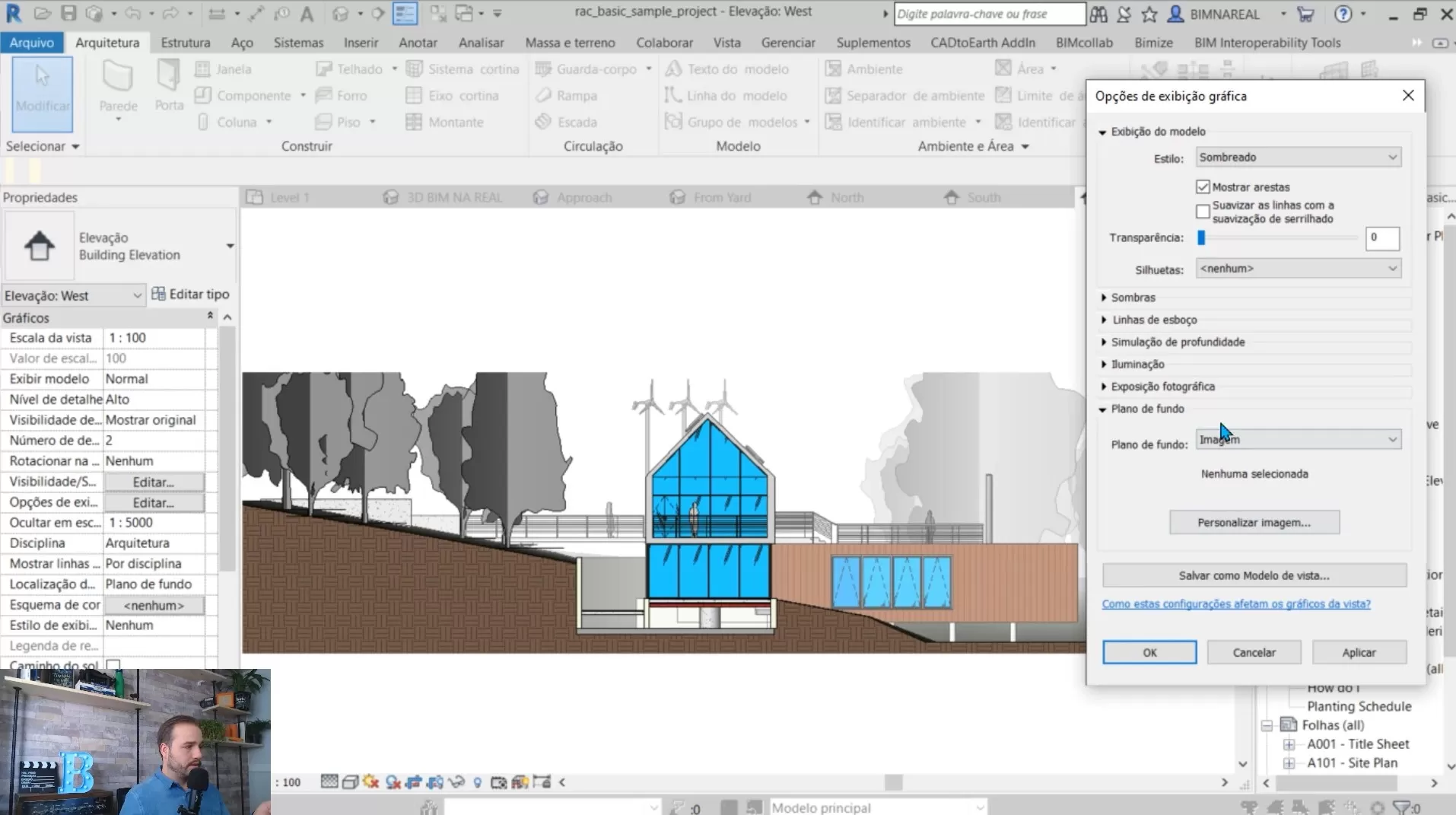Expand the Simulação de profundidade section

[x=1104, y=342]
